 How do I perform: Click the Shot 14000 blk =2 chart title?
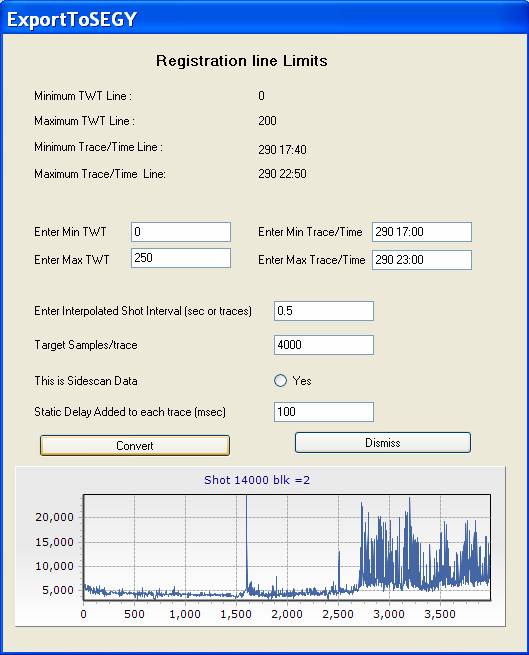tap(257, 480)
